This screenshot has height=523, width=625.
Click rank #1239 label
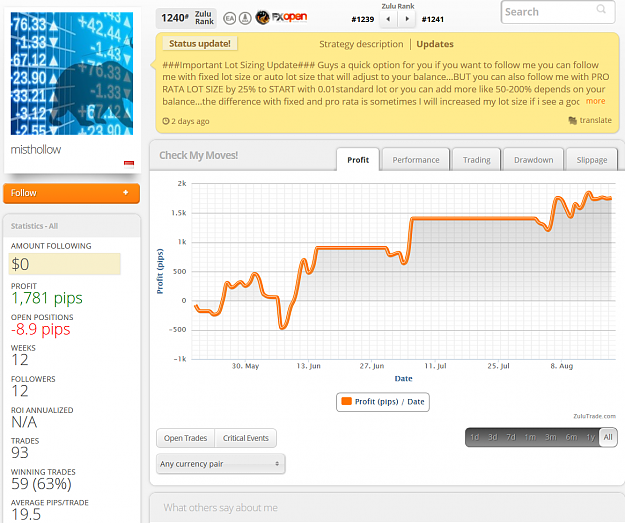[363, 19]
